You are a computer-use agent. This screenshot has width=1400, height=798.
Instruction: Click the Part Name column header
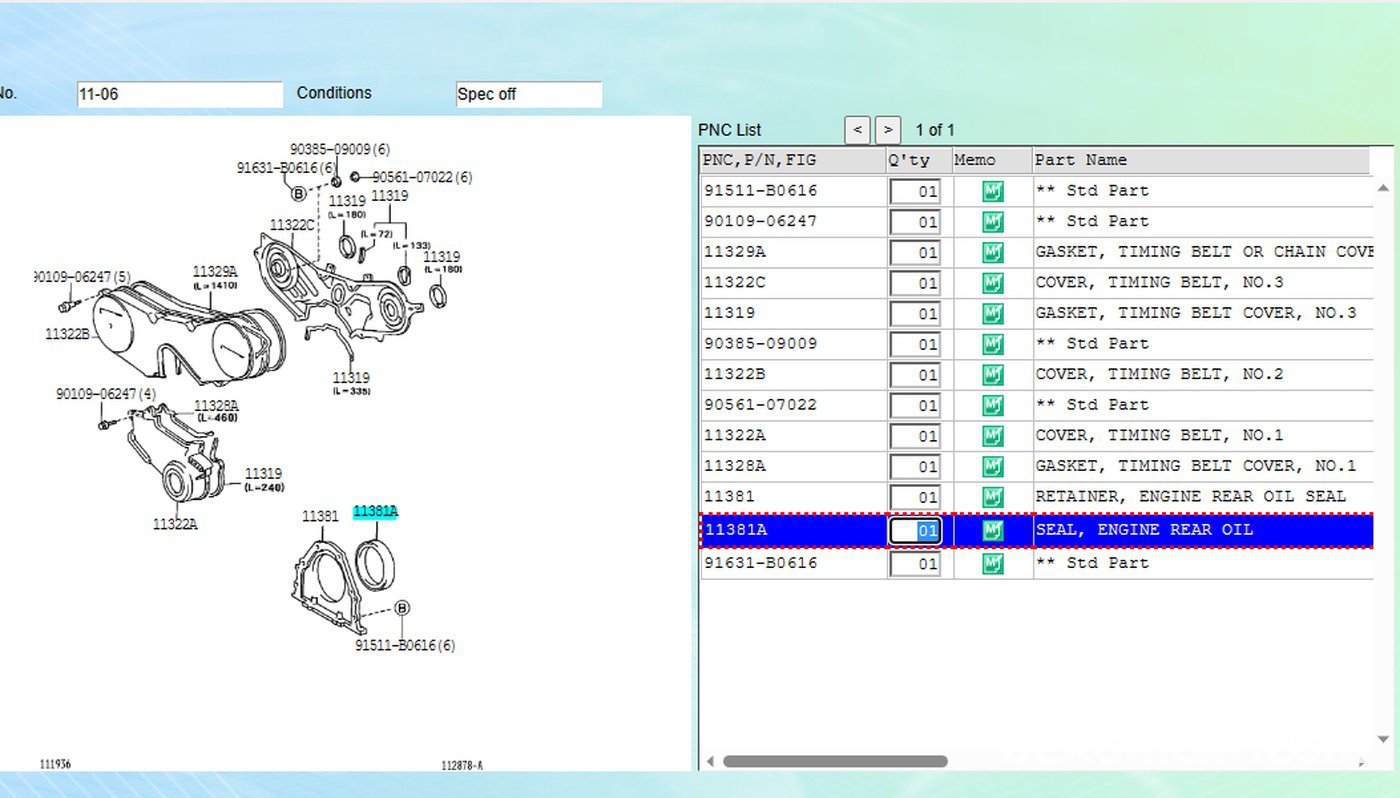[x=1201, y=160]
